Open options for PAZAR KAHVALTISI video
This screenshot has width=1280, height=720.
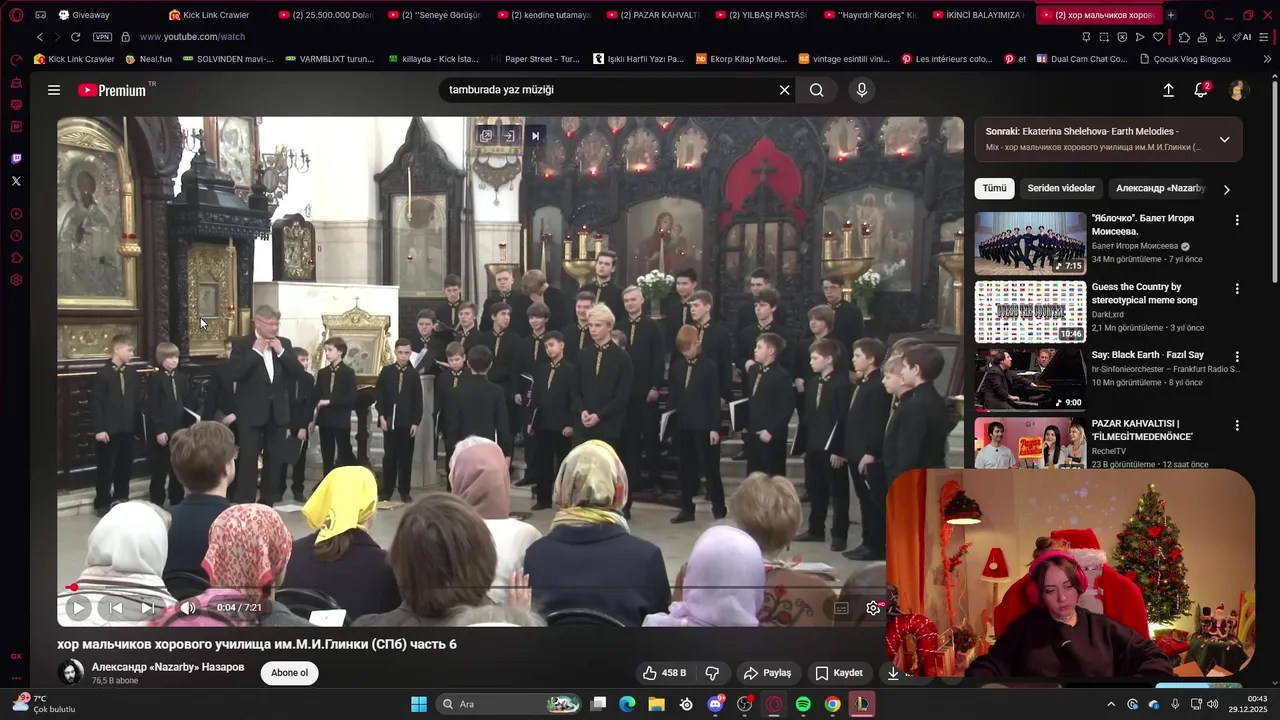pos(1237,425)
